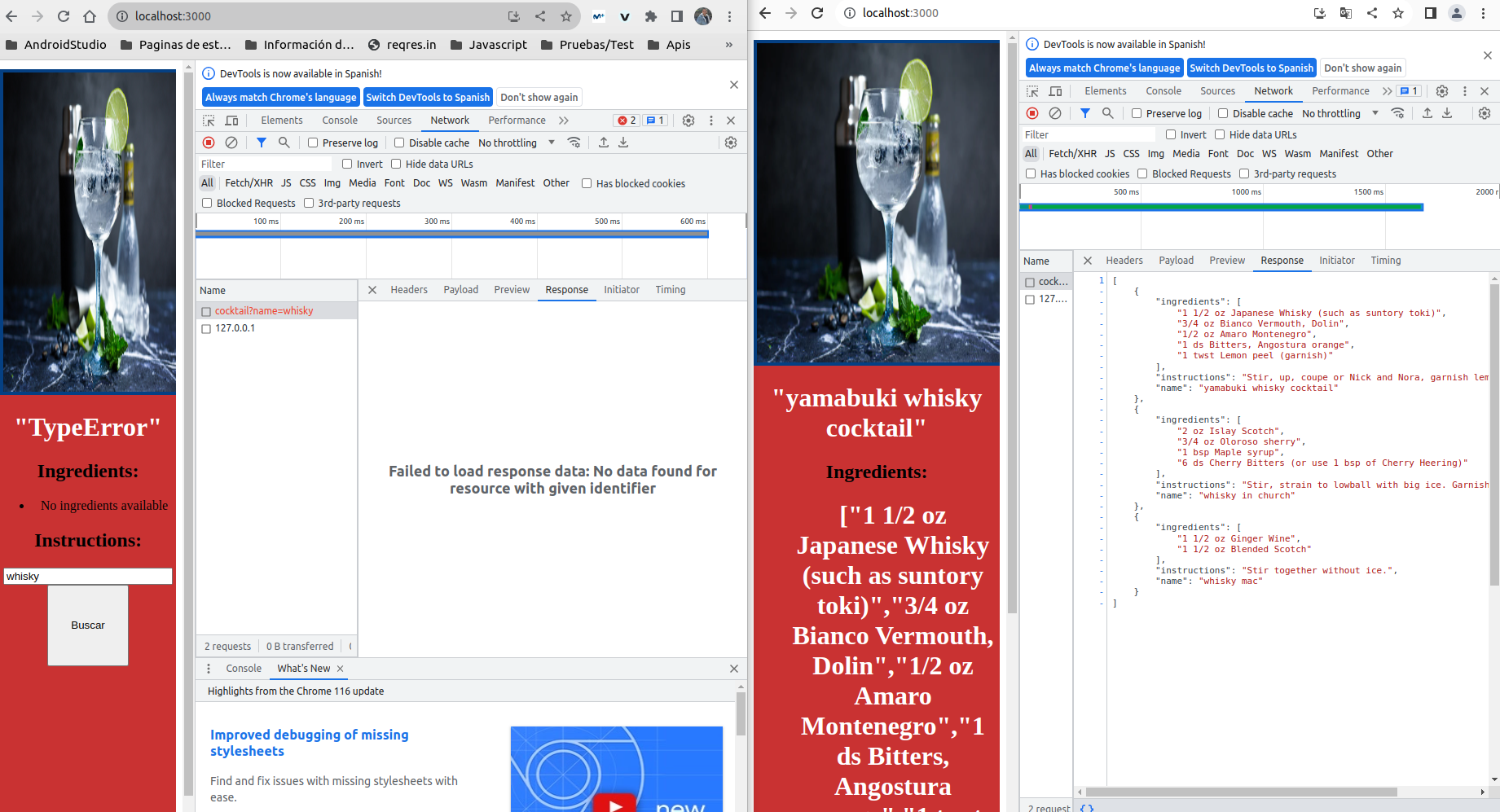This screenshot has height=812, width=1500.
Task: Play the What's New video thumbnail
Action: click(616, 805)
